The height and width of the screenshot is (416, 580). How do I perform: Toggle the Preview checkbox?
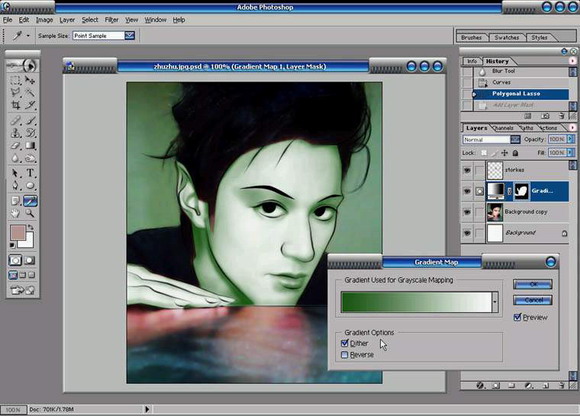[x=517, y=317]
